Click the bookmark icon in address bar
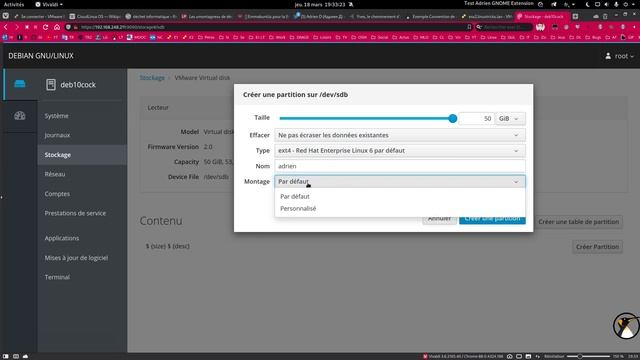 469,27
